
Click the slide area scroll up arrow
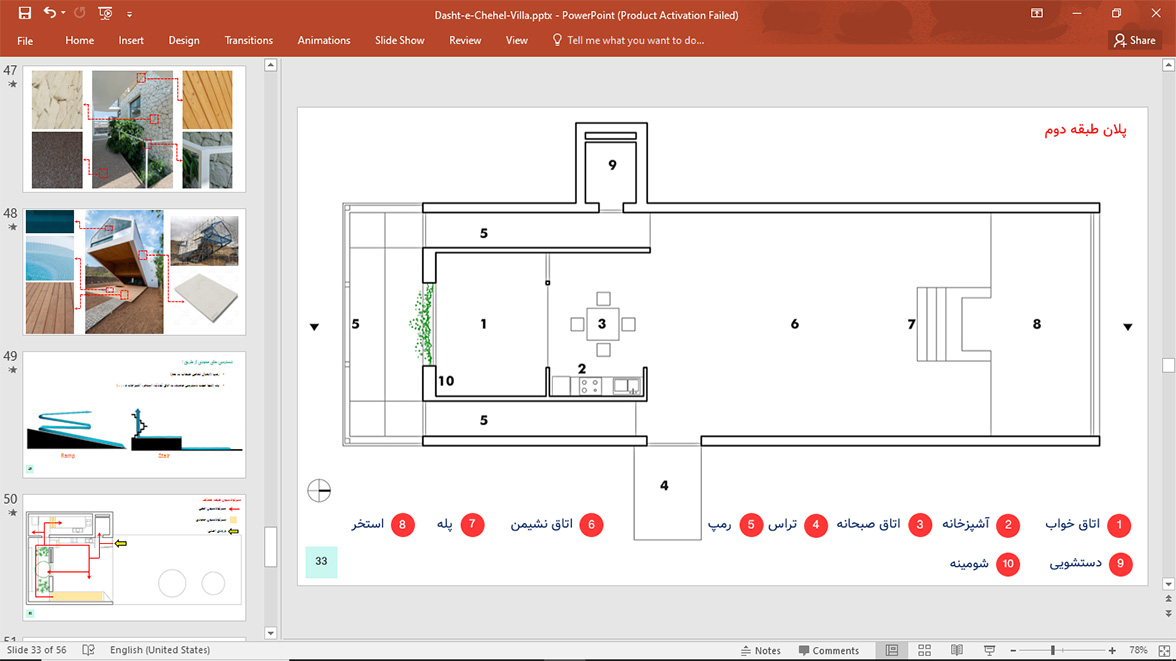tap(1168, 65)
